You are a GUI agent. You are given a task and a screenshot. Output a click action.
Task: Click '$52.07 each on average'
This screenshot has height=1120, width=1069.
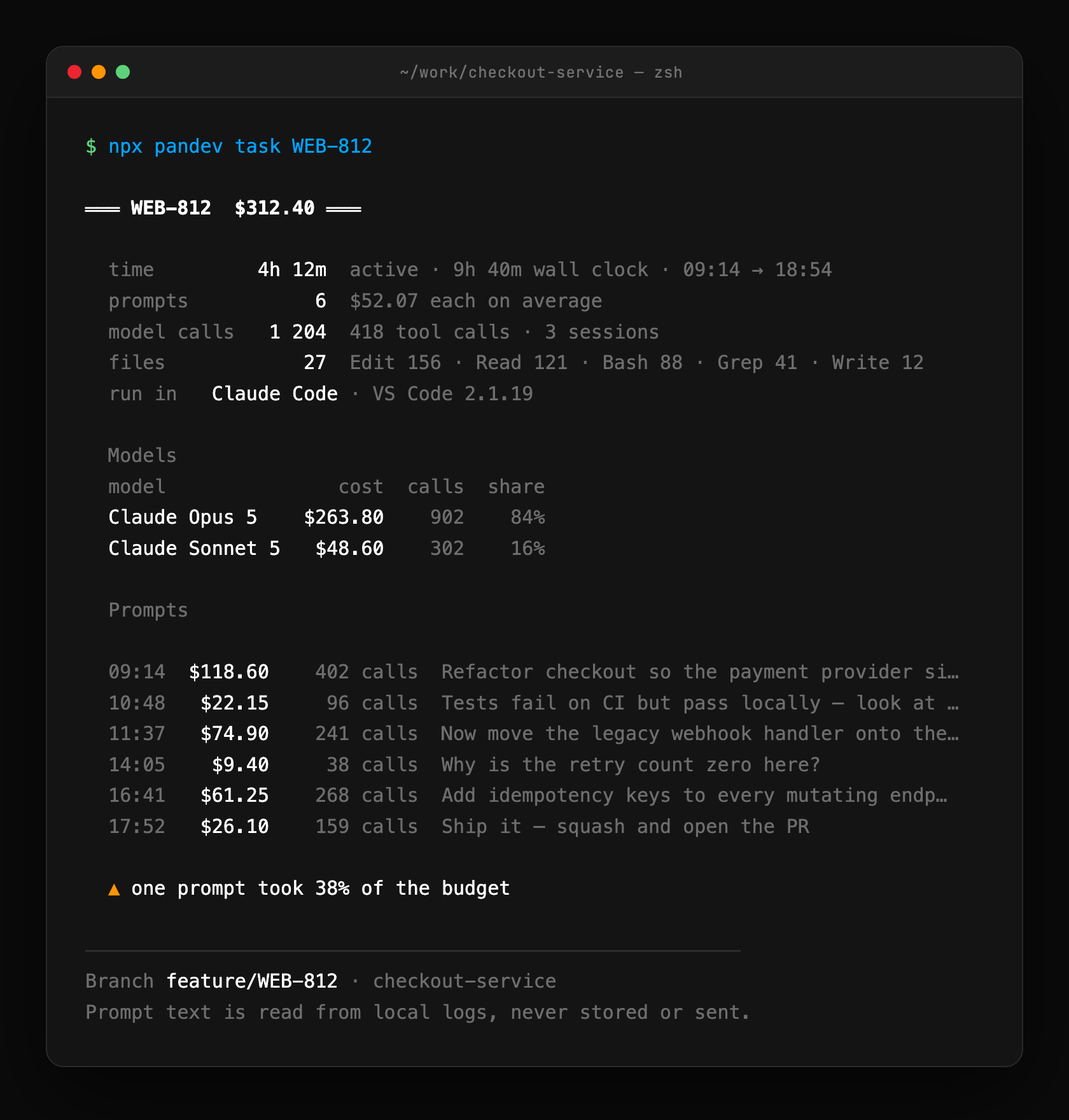point(475,301)
